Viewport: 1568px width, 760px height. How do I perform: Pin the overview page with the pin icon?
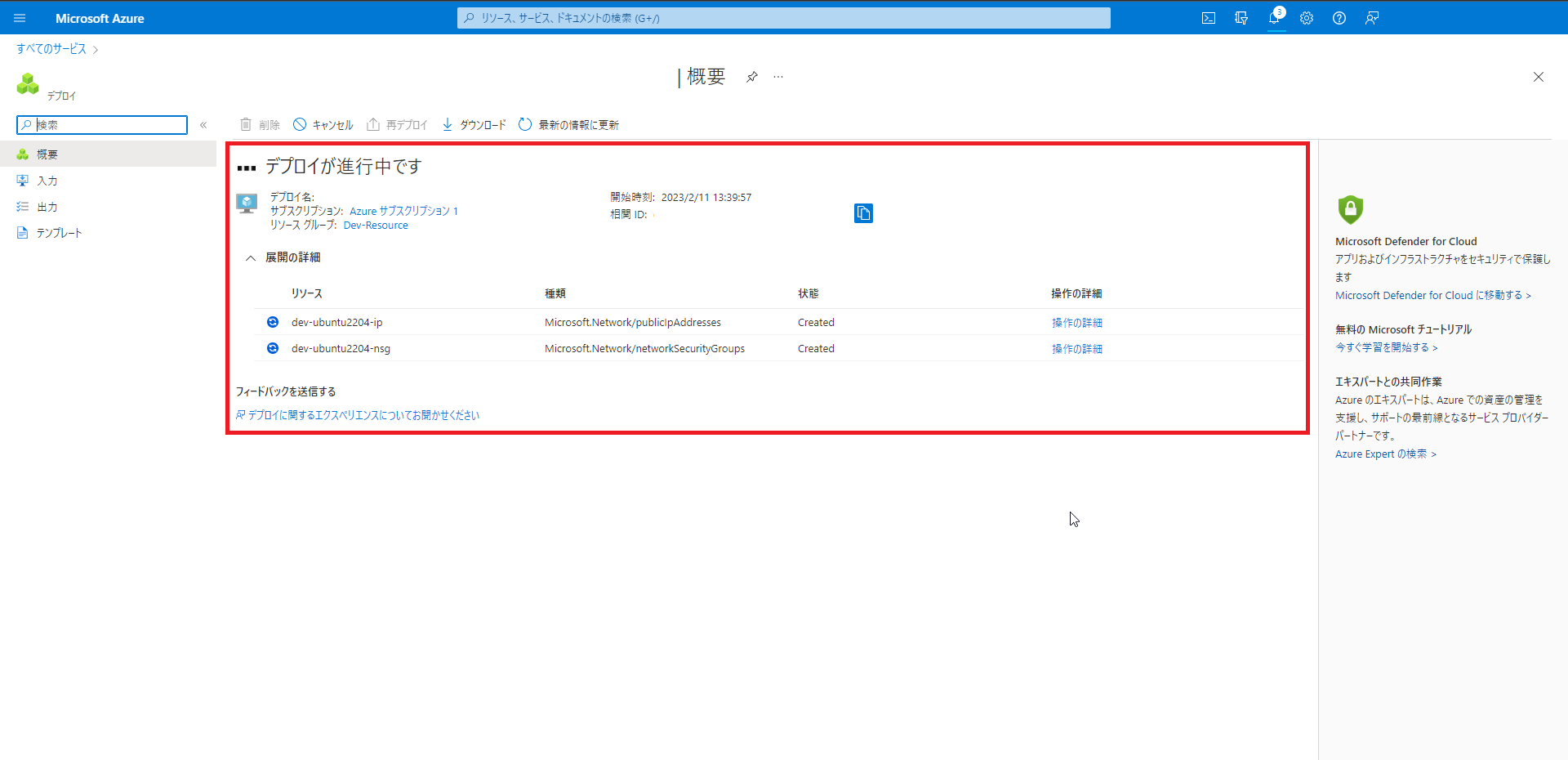pyautogui.click(x=752, y=77)
